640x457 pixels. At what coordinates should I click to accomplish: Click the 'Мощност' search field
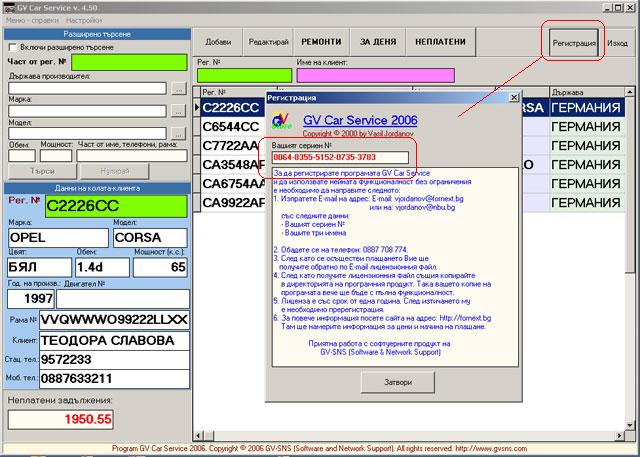(56, 156)
